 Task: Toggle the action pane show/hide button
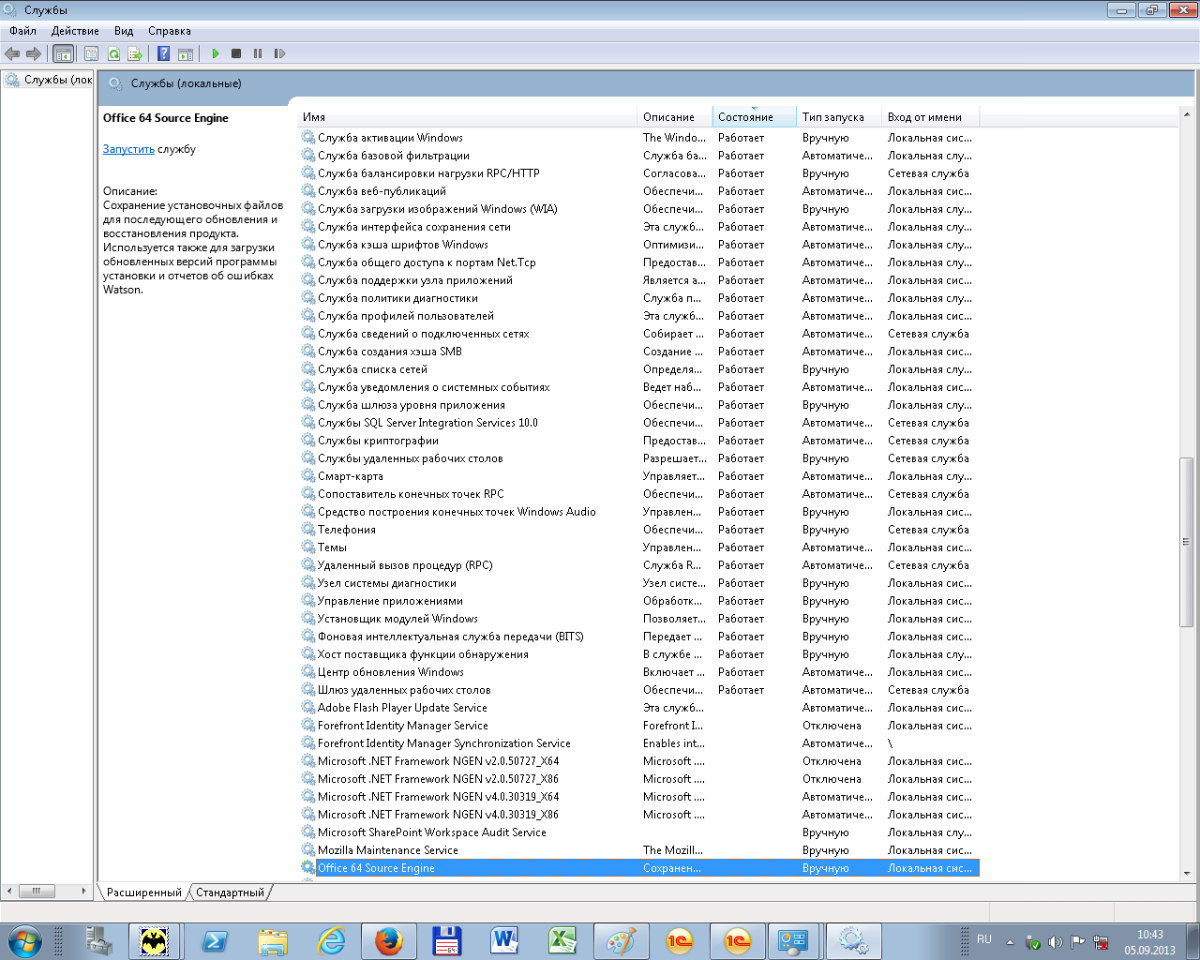click(185, 53)
